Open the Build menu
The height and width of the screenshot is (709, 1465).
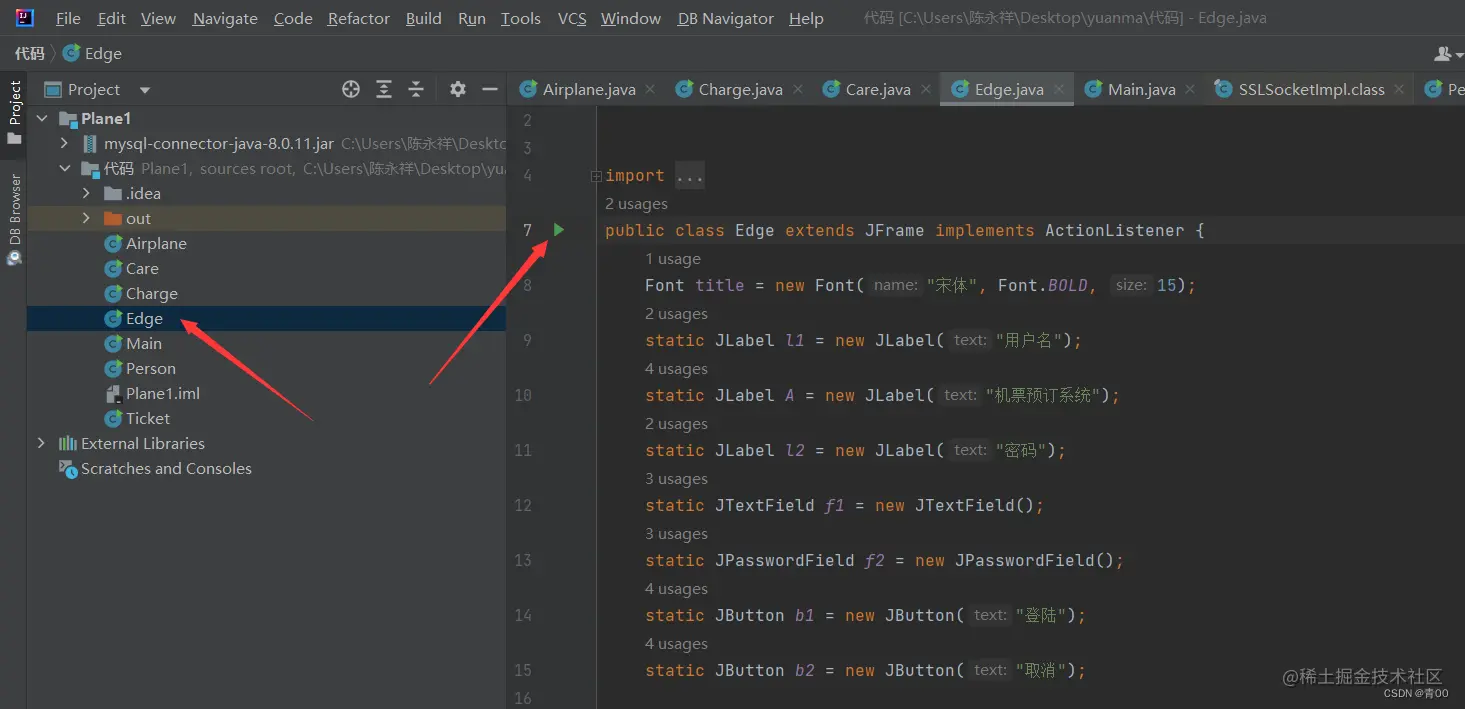tap(424, 18)
